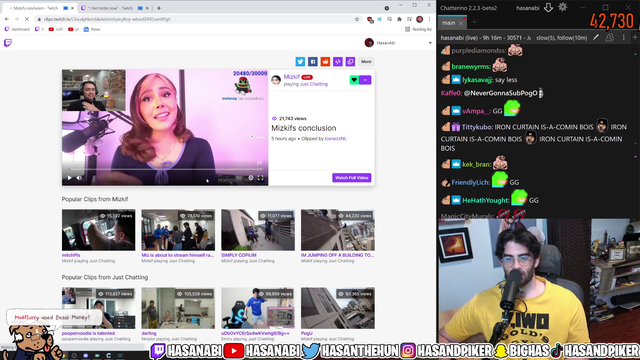Share the clip on Facebook
Image resolution: width=640 pixels, height=360 pixels.
pos(313,62)
